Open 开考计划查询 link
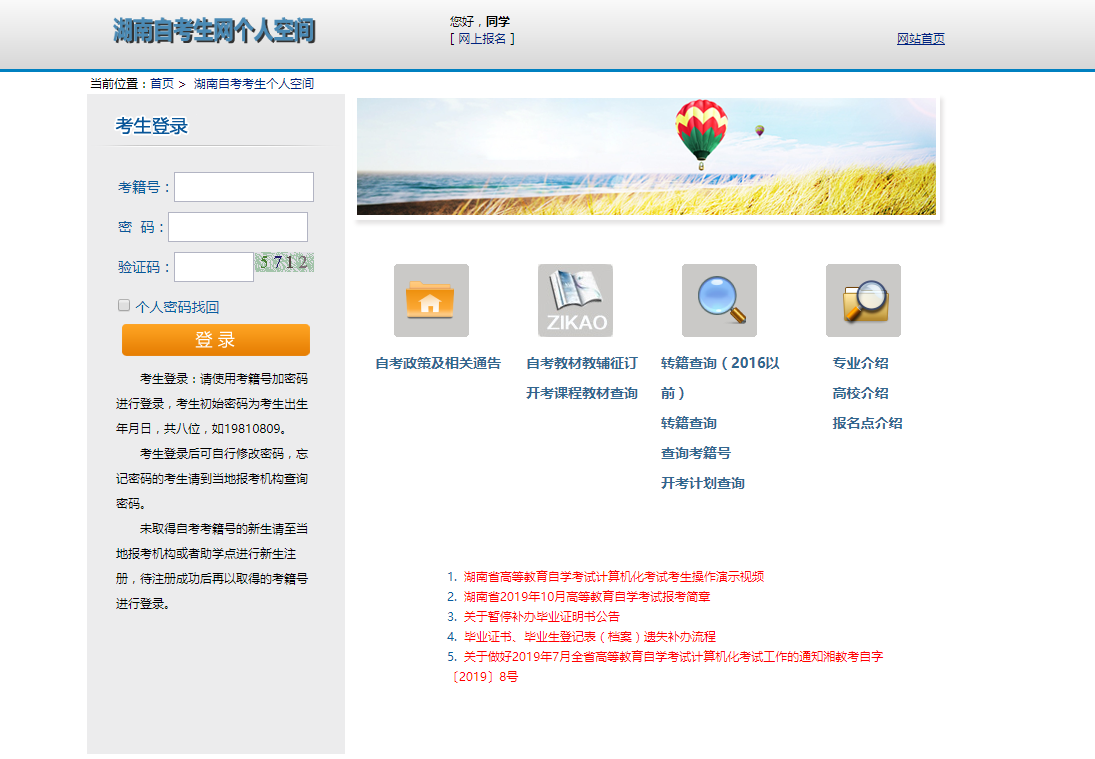This screenshot has height=759, width=1095. click(x=702, y=483)
